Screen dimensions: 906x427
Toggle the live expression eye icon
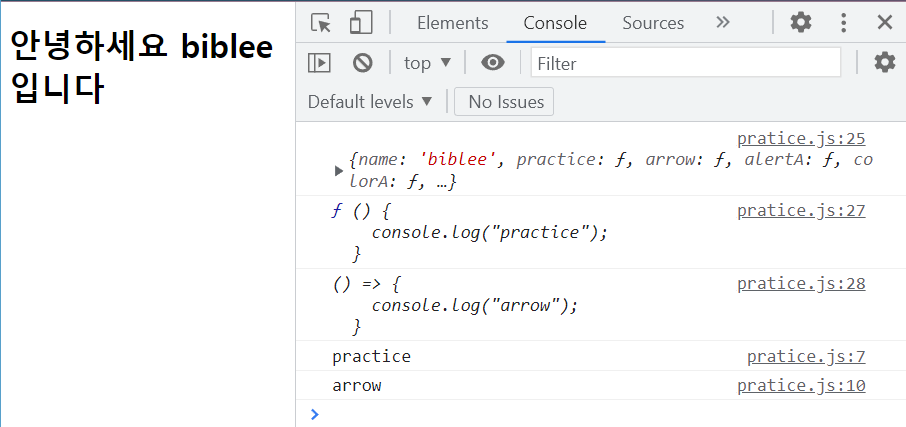tap(492, 62)
